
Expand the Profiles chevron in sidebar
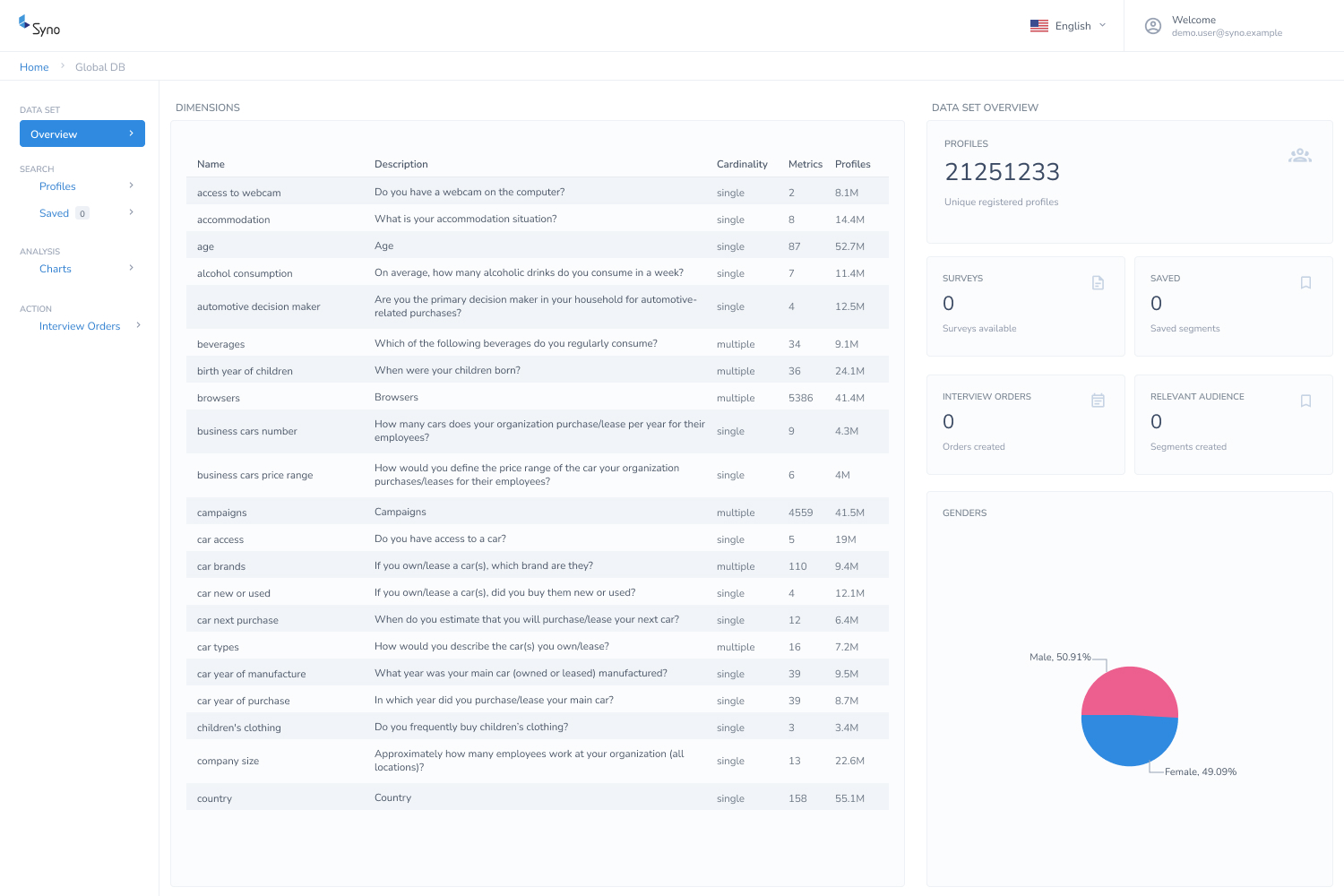point(131,185)
